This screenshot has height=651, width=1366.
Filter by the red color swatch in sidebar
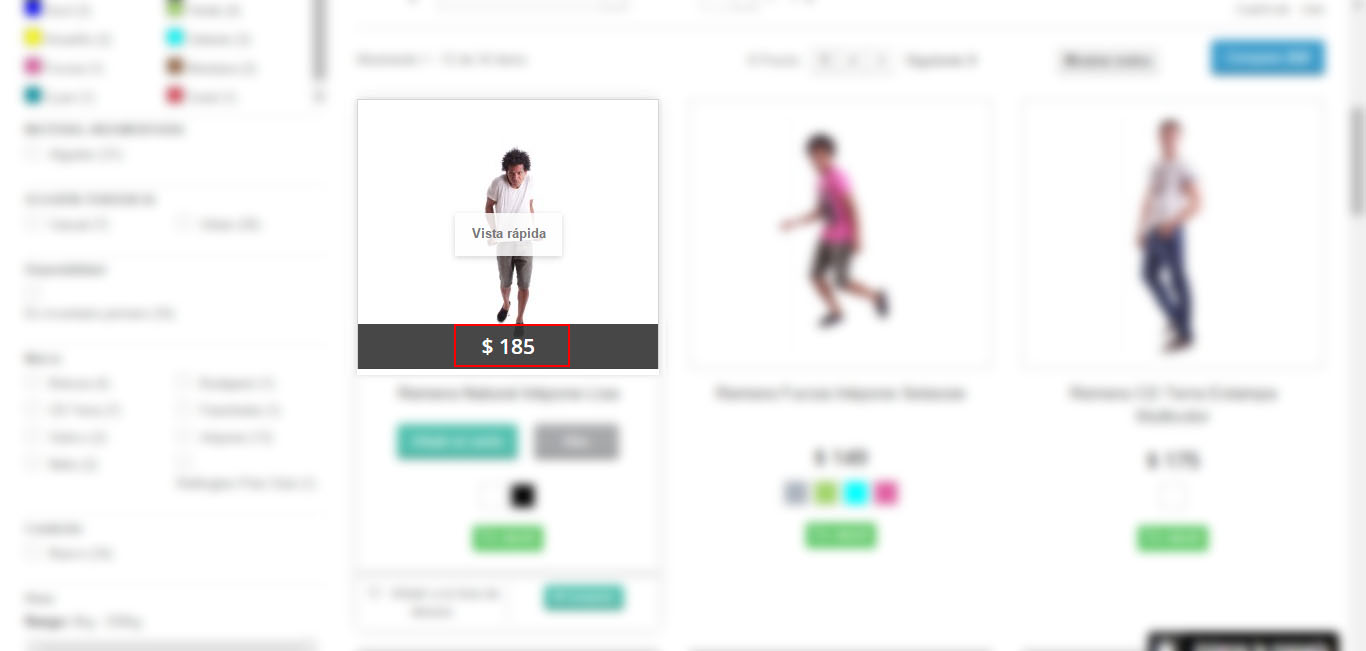coord(175,96)
